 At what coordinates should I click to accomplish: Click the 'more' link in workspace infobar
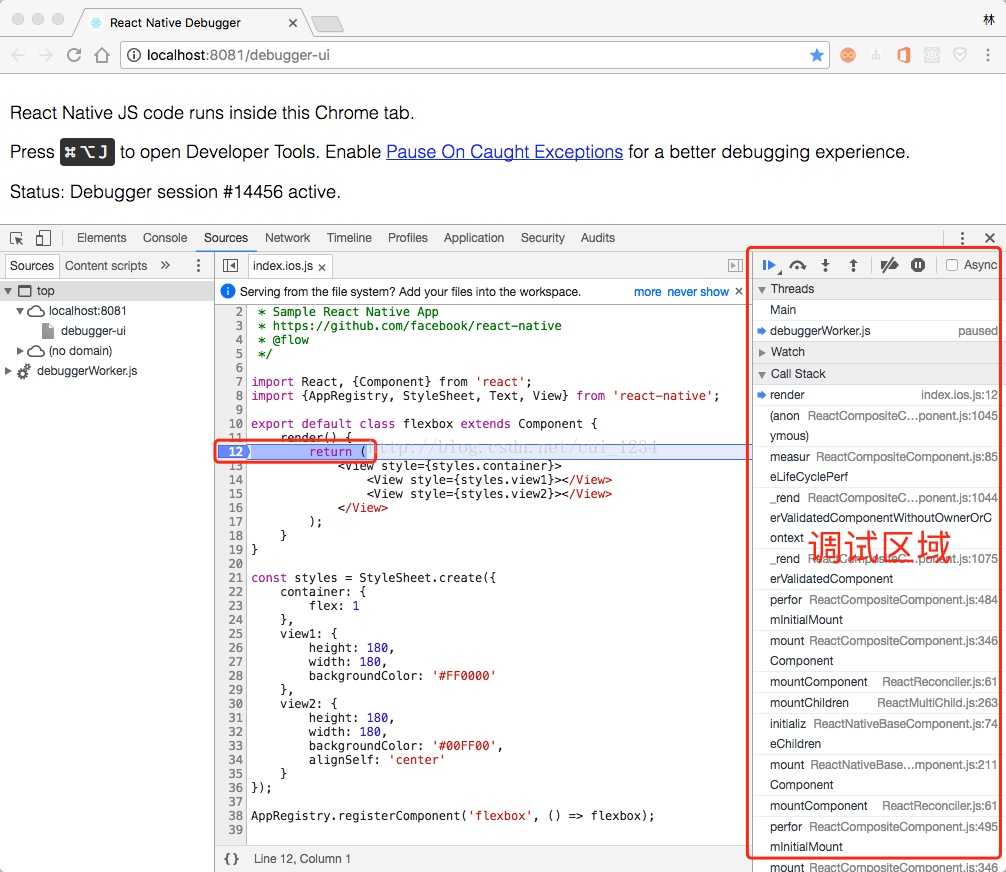click(x=647, y=292)
